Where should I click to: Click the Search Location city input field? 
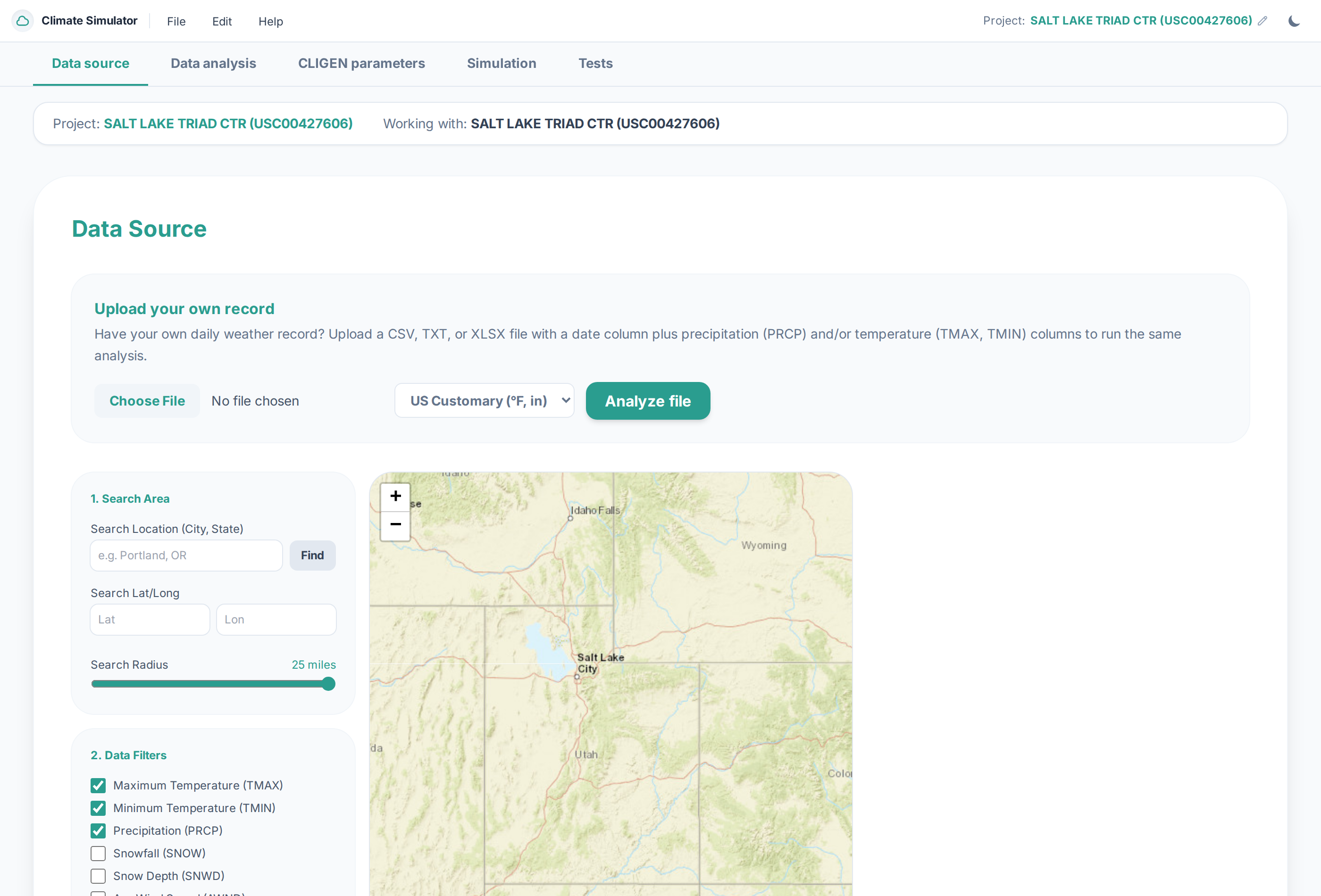click(186, 556)
